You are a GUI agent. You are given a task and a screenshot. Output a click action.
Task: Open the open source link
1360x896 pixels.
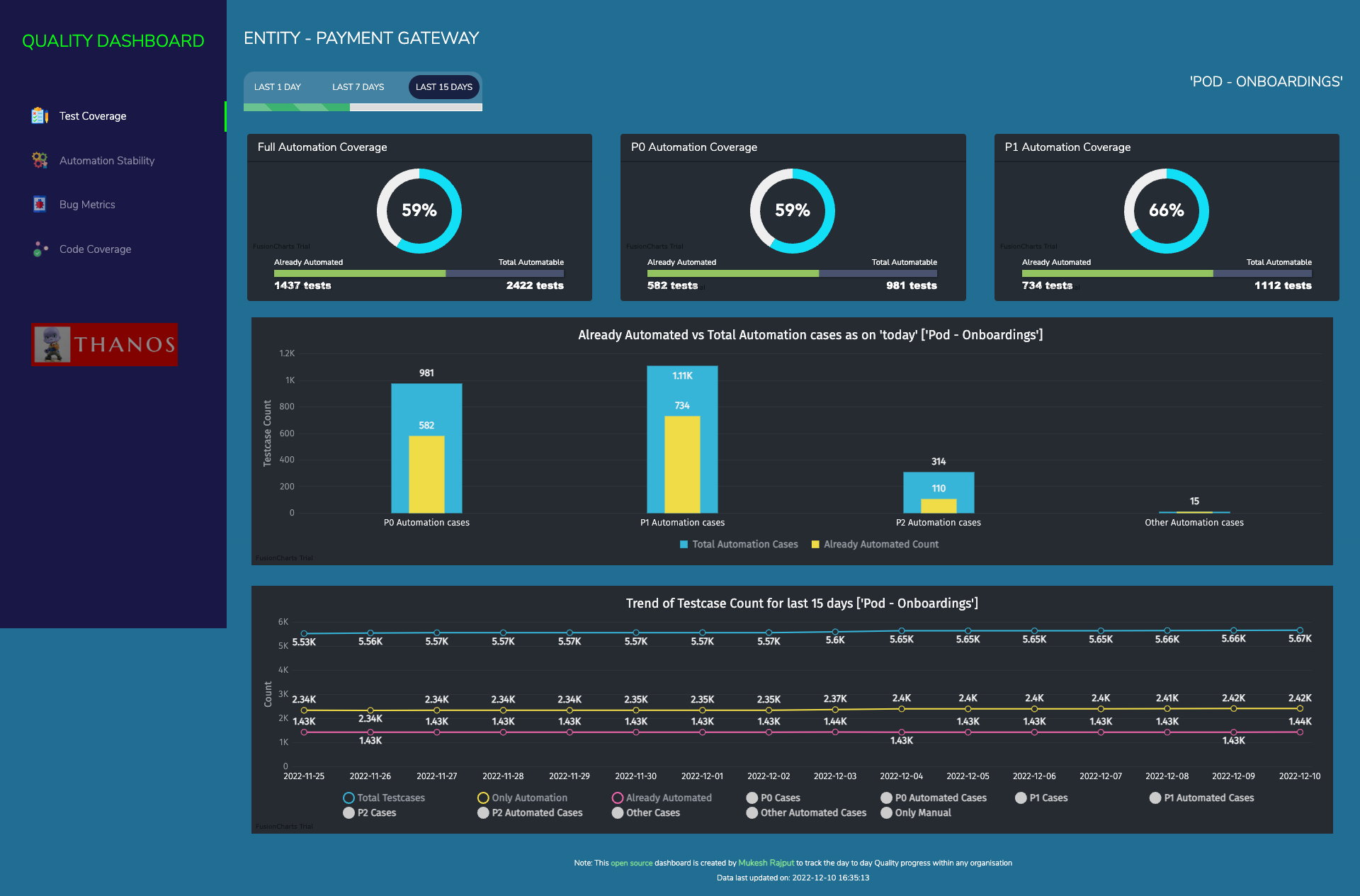631,863
